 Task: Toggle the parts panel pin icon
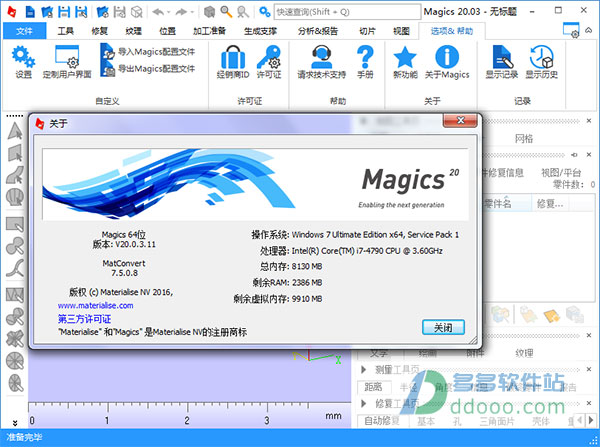[x=574, y=155]
